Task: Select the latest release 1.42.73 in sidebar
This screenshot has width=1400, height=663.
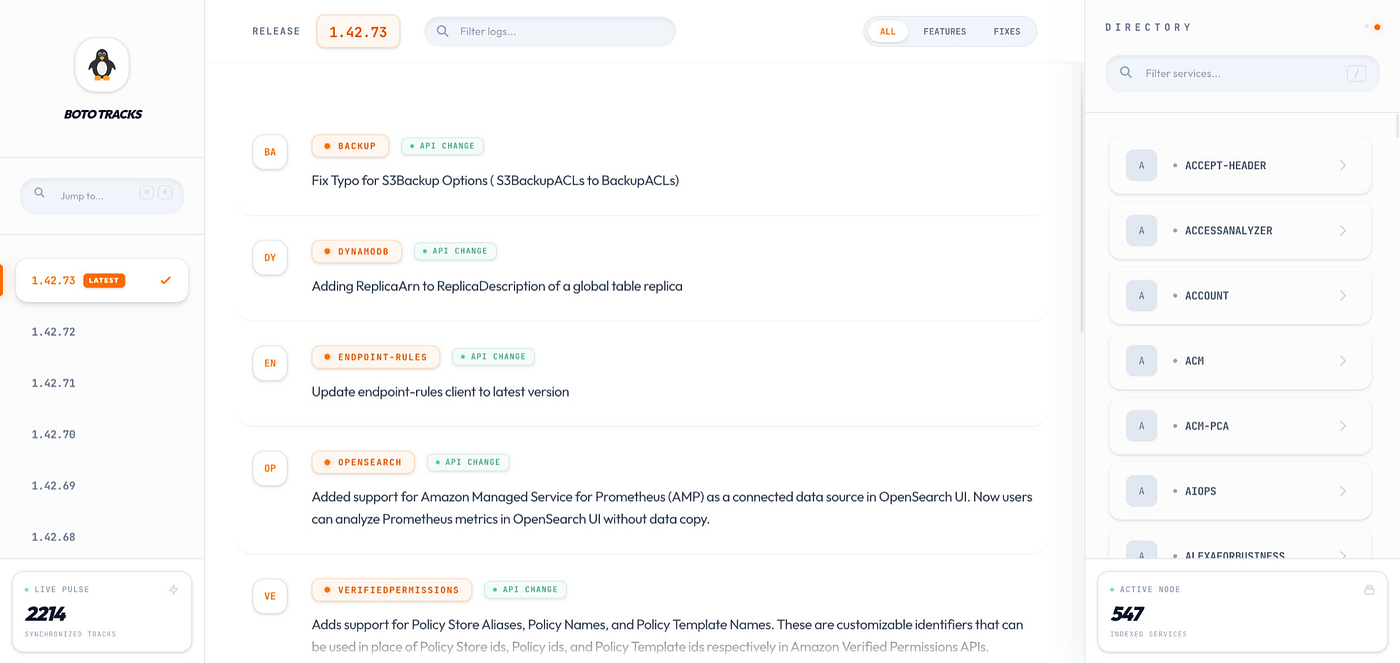Action: [x=102, y=281]
